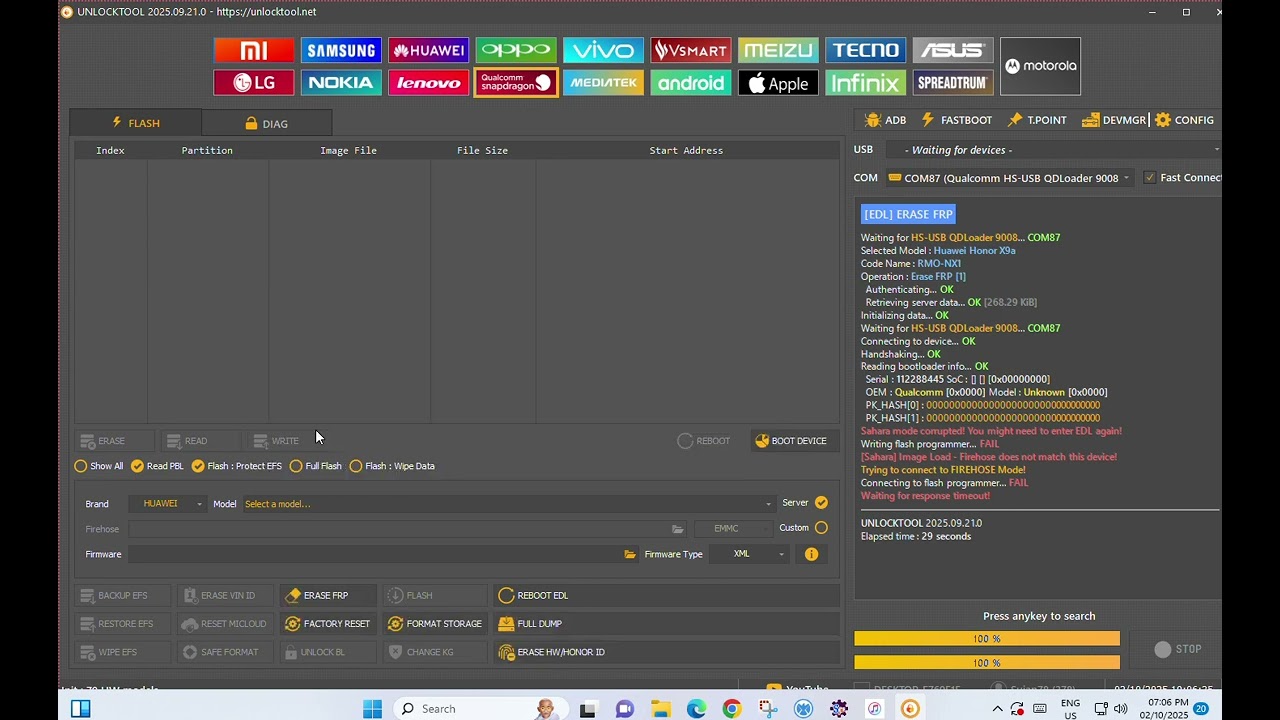Viewport: 1280px width, 720px height.
Task: Click the lower 100% progress bar
Action: [x=987, y=662]
